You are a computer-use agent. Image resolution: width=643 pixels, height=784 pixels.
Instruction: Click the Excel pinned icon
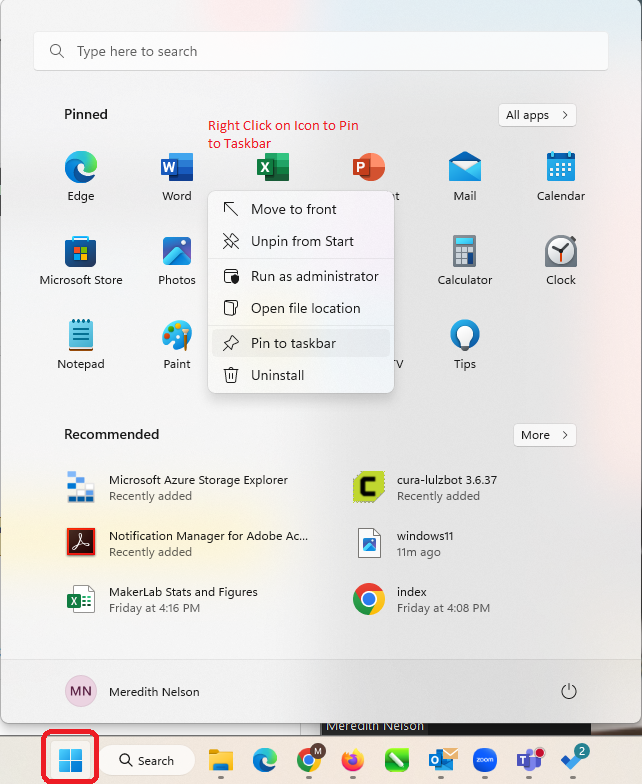(272, 167)
